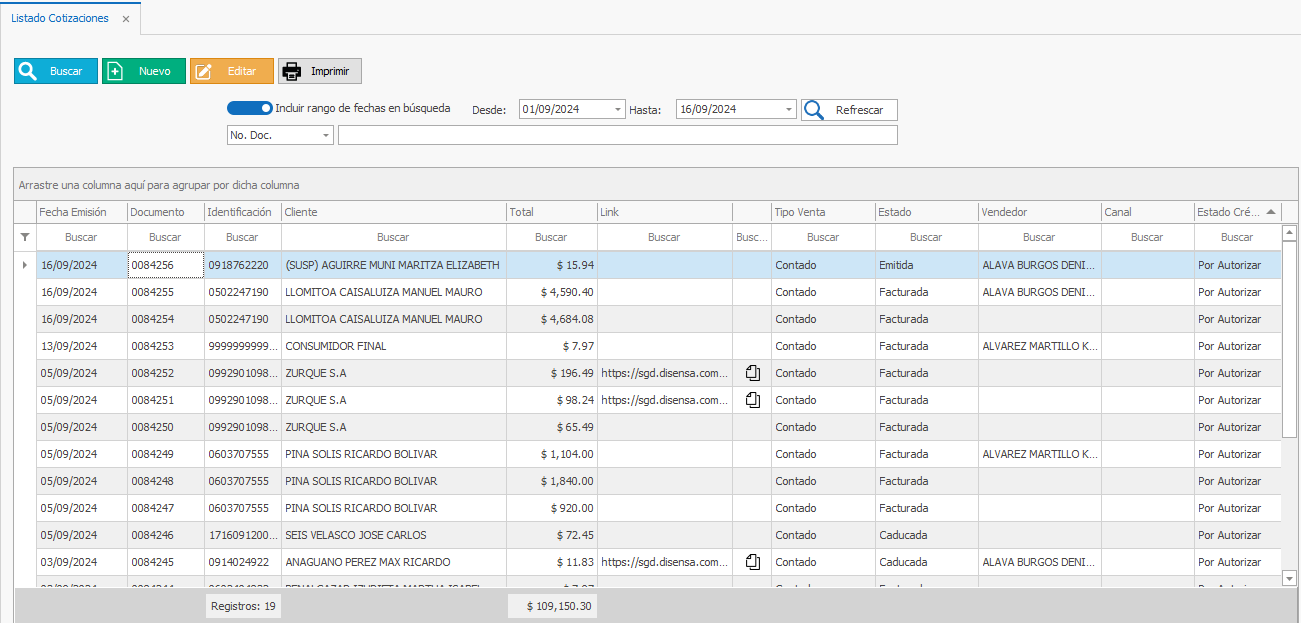Image resolution: width=1301 pixels, height=623 pixels.
Task: Open the Desde date dropdown
Action: coord(618,110)
